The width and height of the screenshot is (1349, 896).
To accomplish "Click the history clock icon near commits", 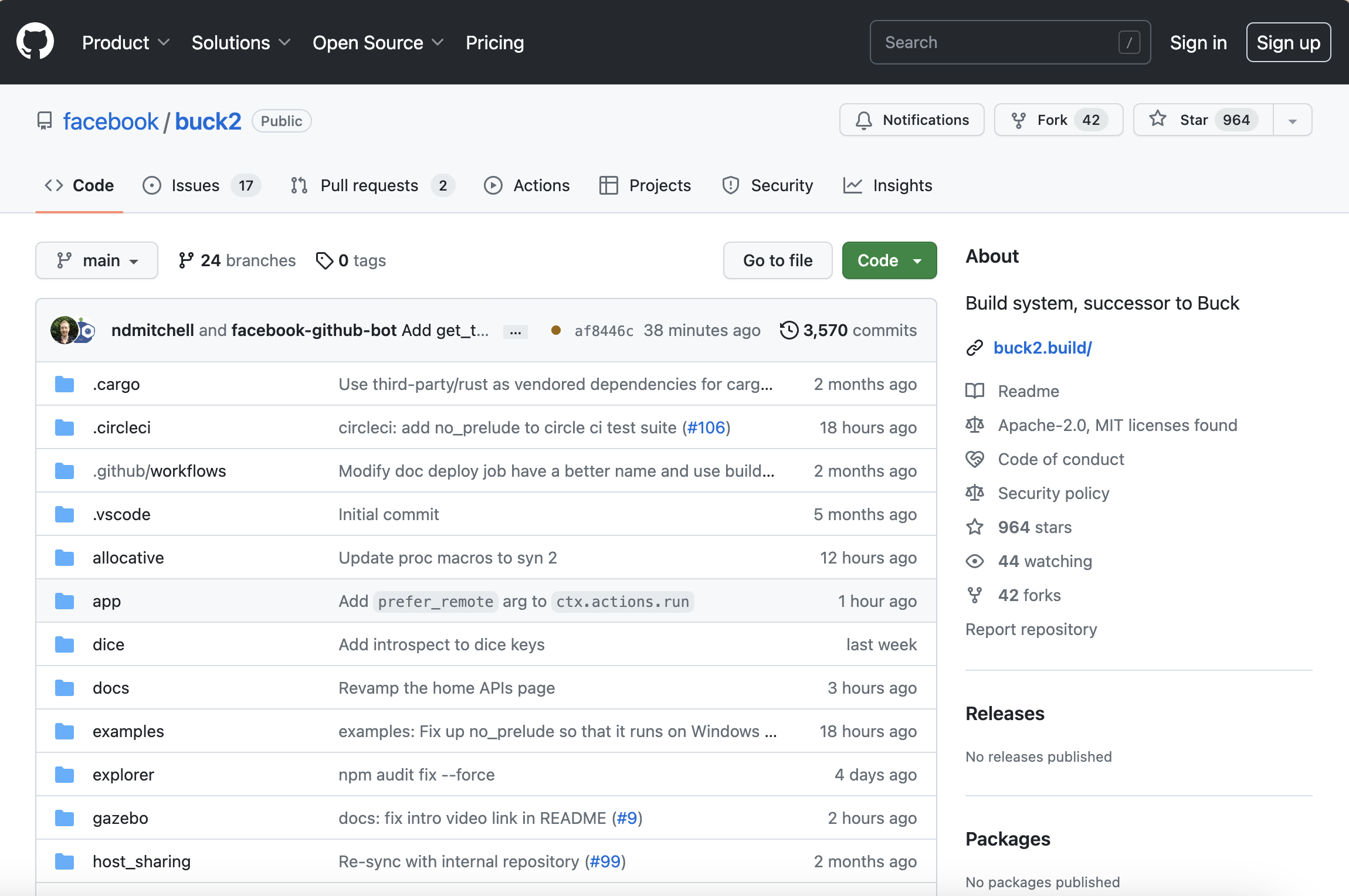I will coord(789,330).
